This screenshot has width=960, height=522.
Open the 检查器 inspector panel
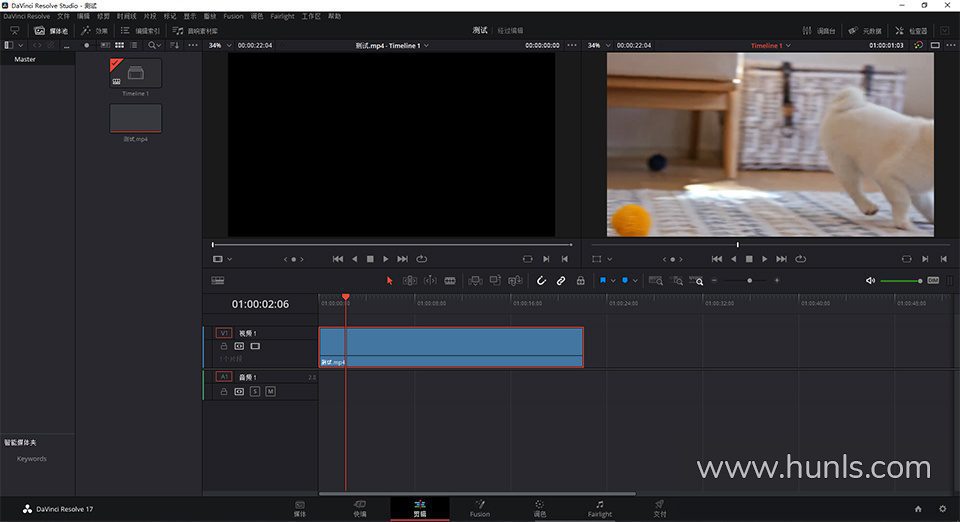(910, 31)
